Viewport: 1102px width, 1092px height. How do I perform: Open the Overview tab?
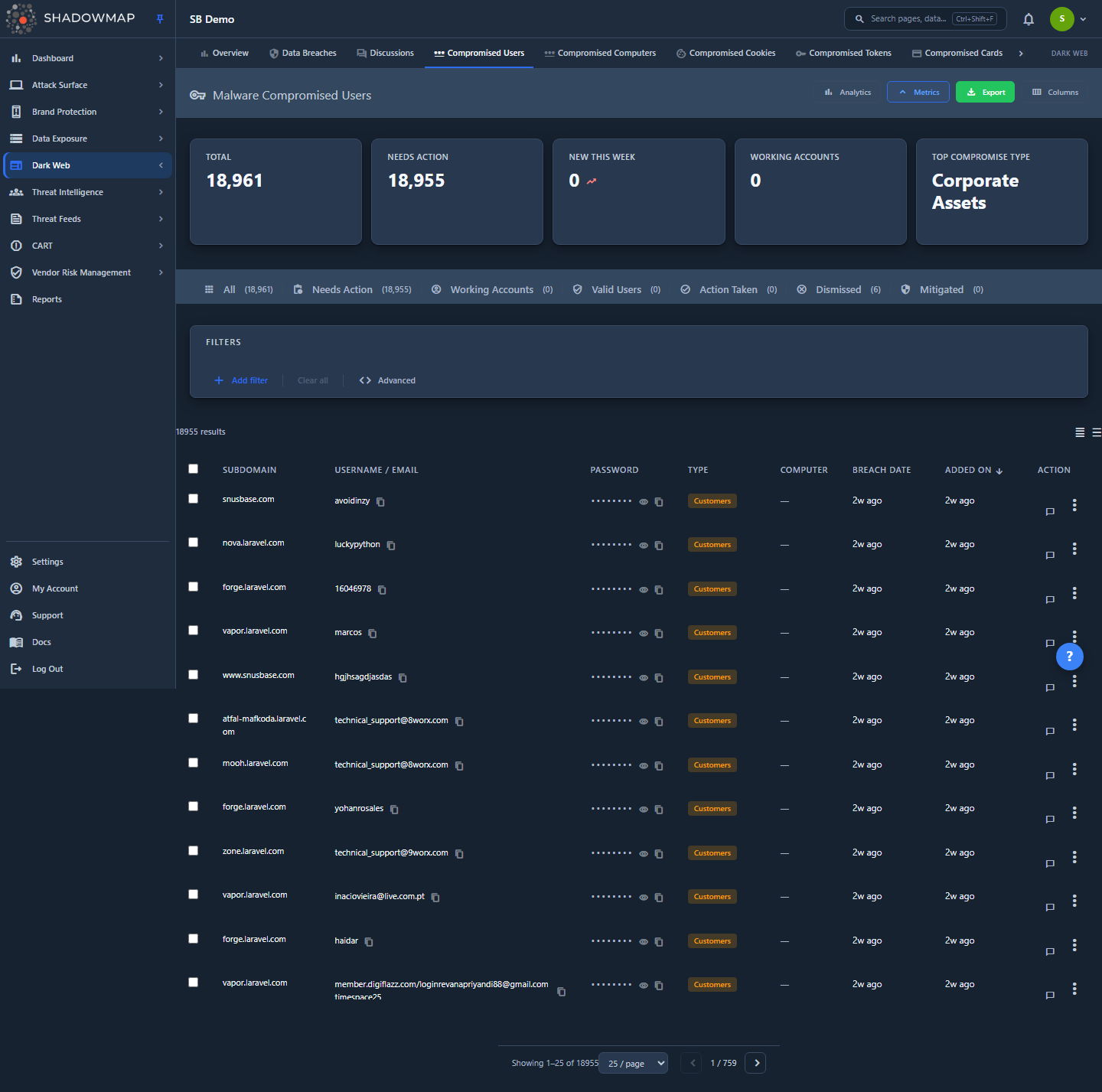224,54
